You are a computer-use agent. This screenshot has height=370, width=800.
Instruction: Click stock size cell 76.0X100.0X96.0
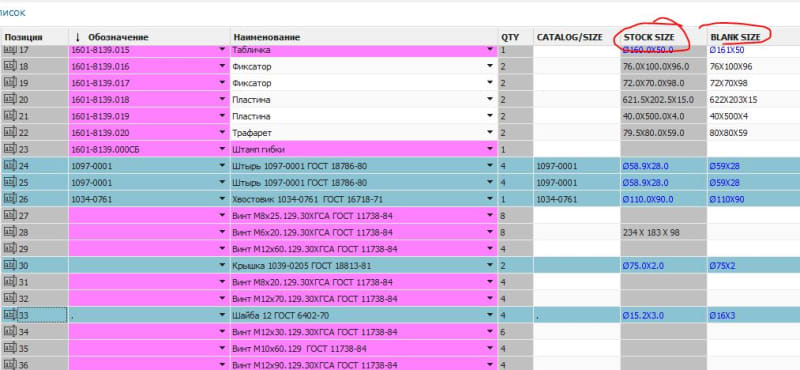click(663, 66)
